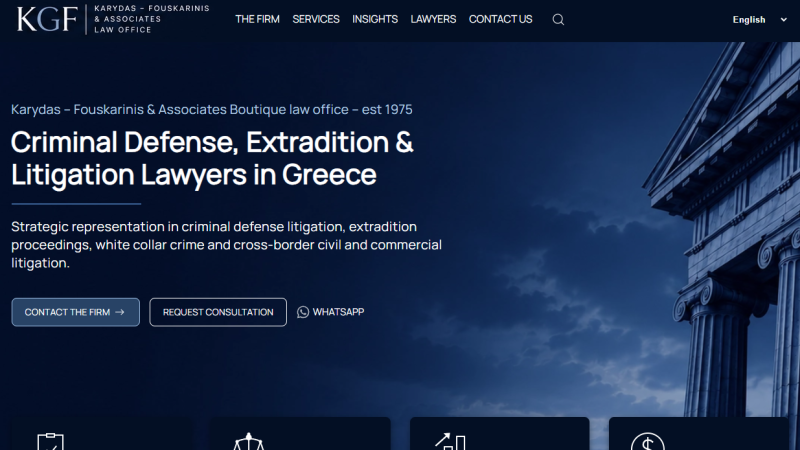Click Karydas – Fouskarinis & Associates Law Office text
Screen dimensions: 800x450
click(x=152, y=19)
